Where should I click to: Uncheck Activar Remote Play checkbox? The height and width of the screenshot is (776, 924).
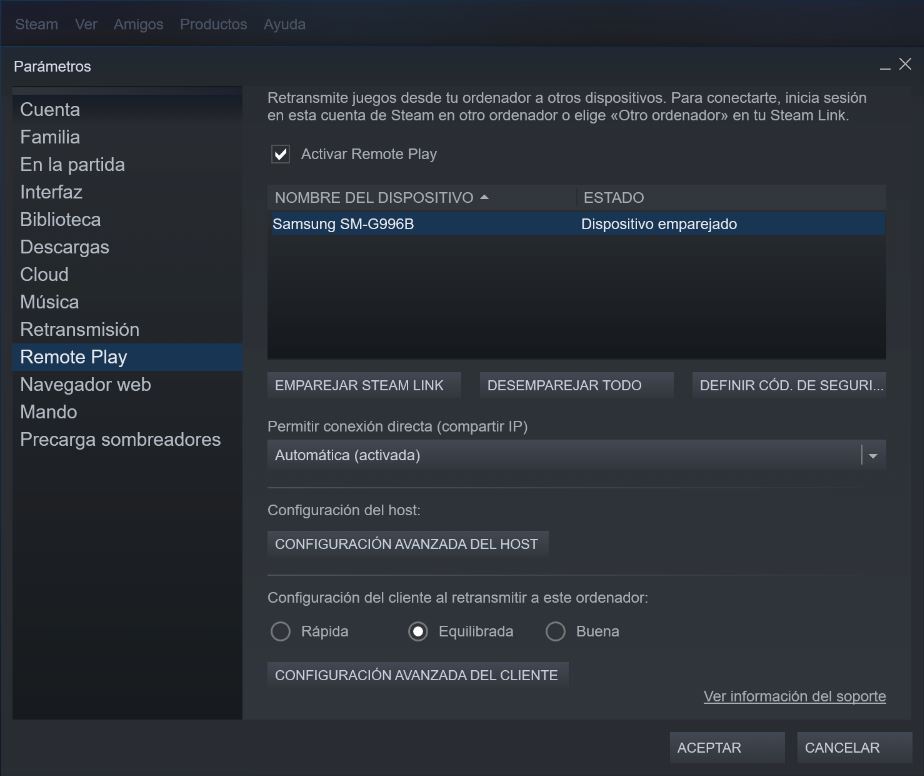click(x=281, y=155)
